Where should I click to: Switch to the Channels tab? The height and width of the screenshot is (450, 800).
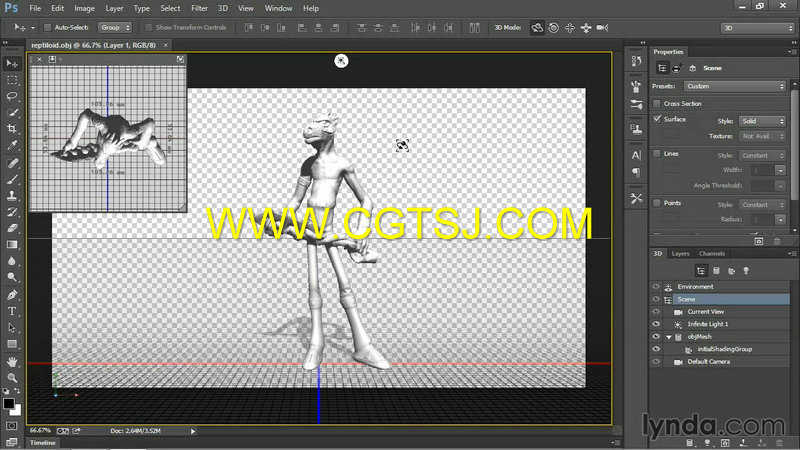(x=712, y=254)
